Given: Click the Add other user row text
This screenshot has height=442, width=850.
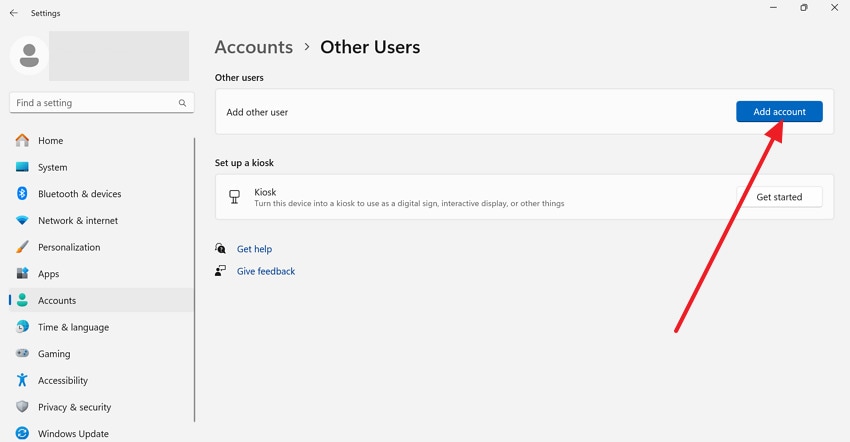Looking at the screenshot, I should pyautogui.click(x=257, y=112).
